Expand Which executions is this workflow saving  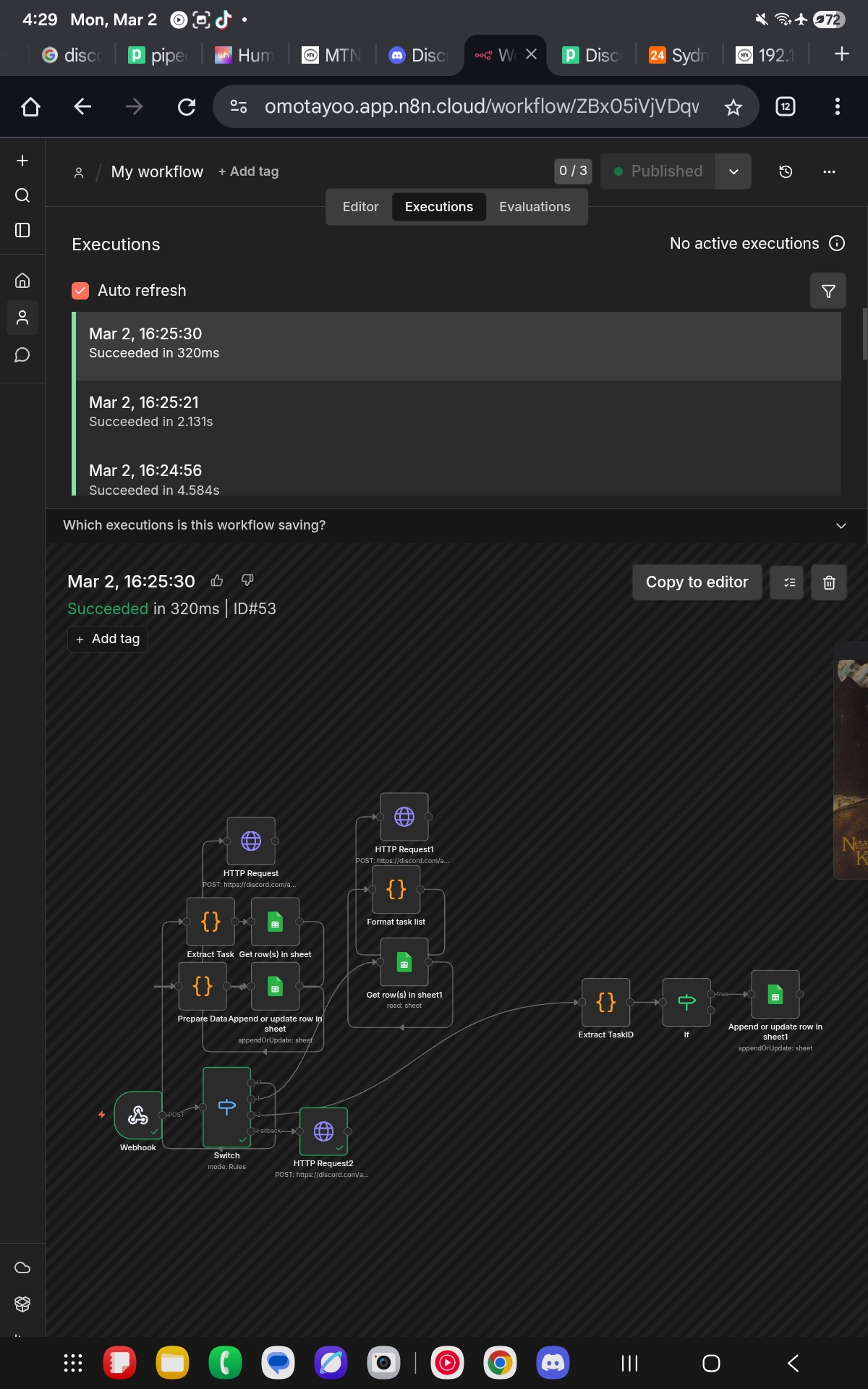(456, 525)
